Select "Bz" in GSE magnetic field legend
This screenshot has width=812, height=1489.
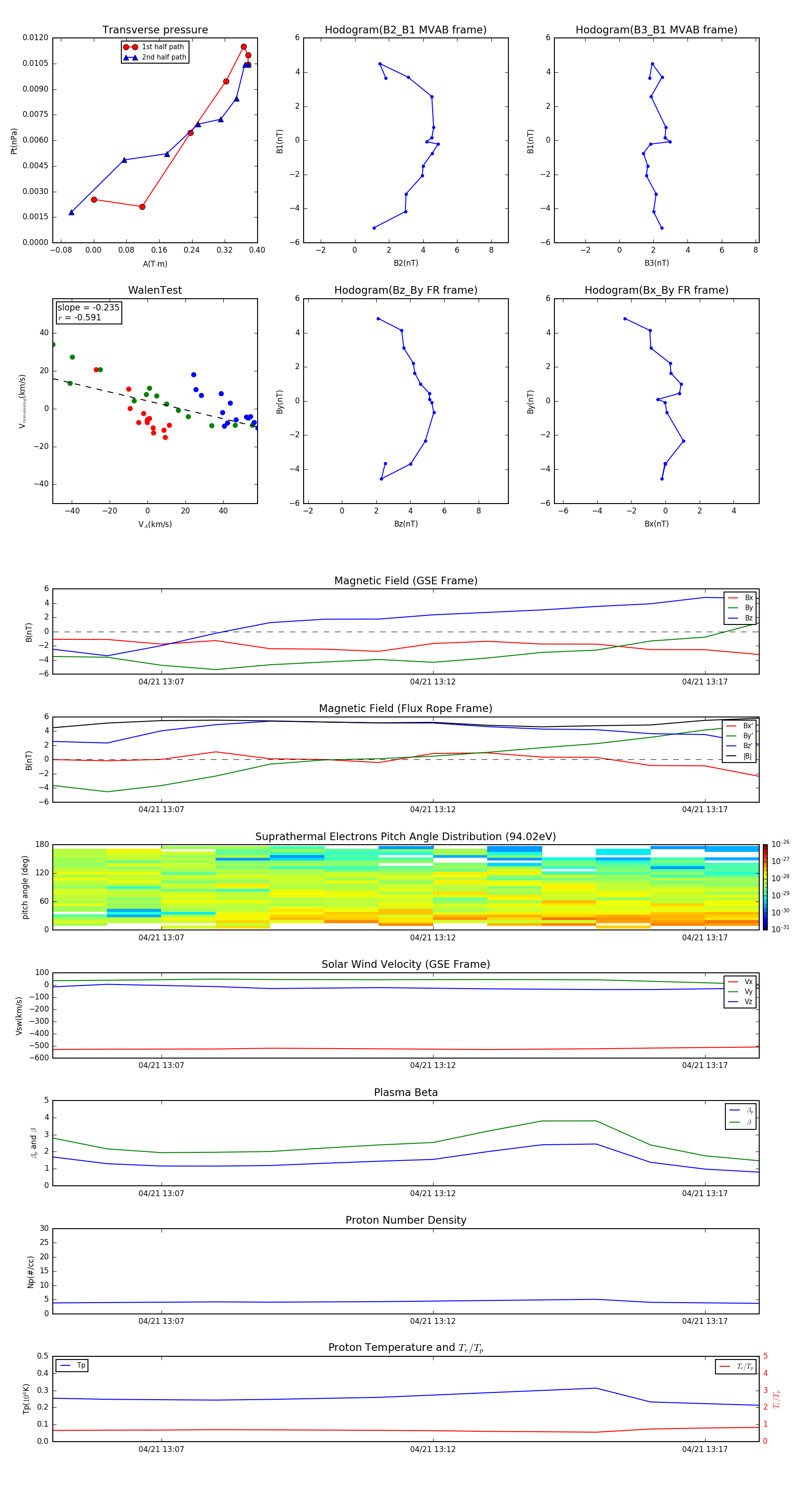(x=741, y=618)
